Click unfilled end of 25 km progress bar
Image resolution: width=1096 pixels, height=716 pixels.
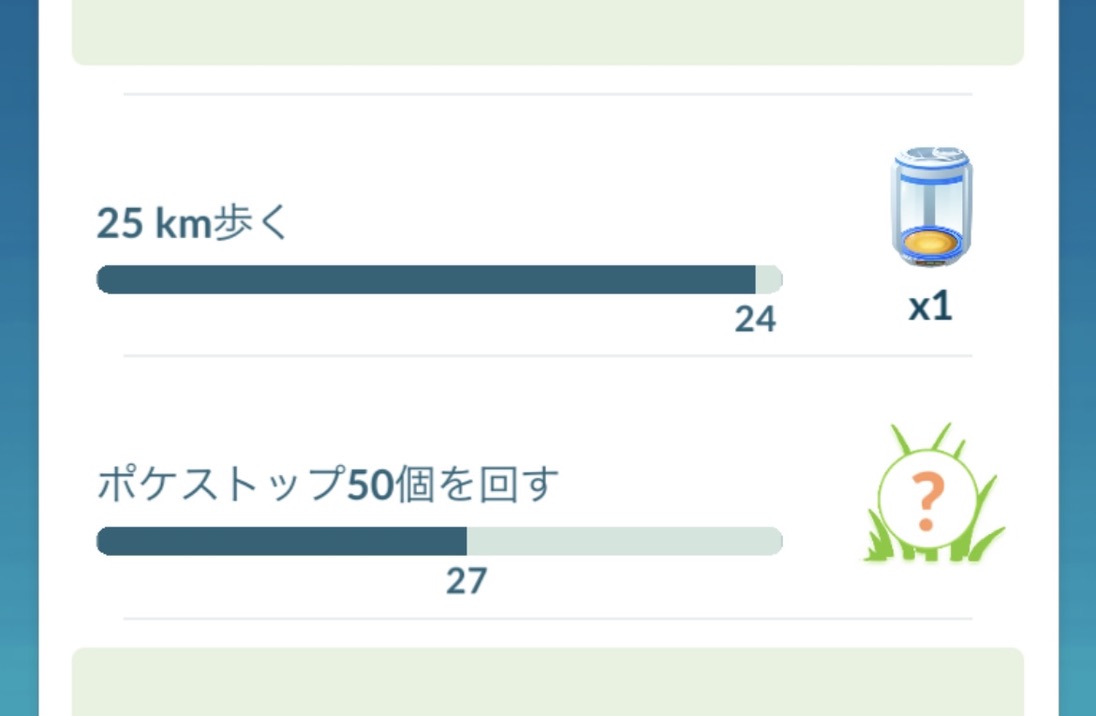pos(768,280)
